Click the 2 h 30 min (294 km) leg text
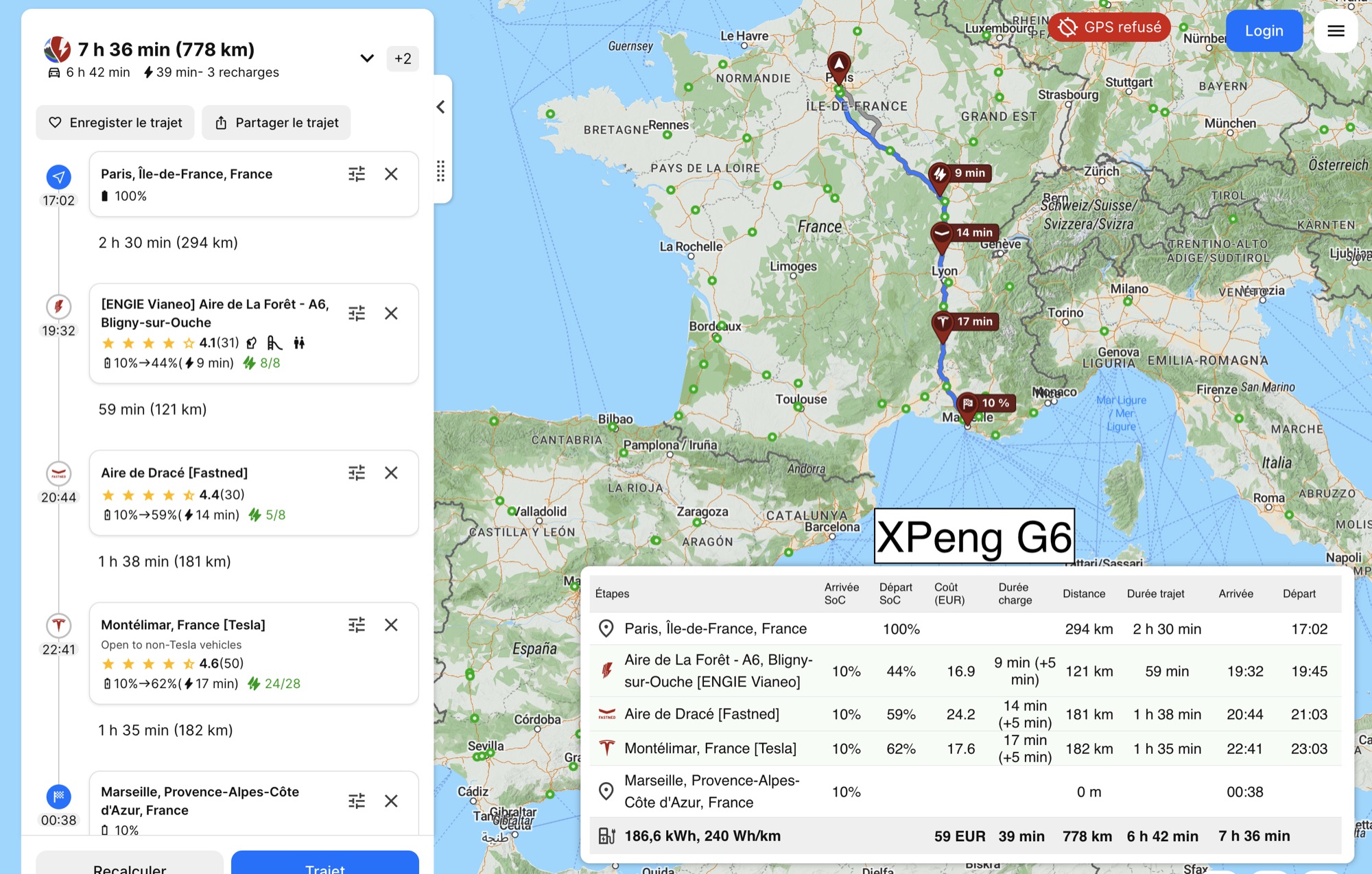This screenshot has width=1372, height=874. pyautogui.click(x=168, y=243)
